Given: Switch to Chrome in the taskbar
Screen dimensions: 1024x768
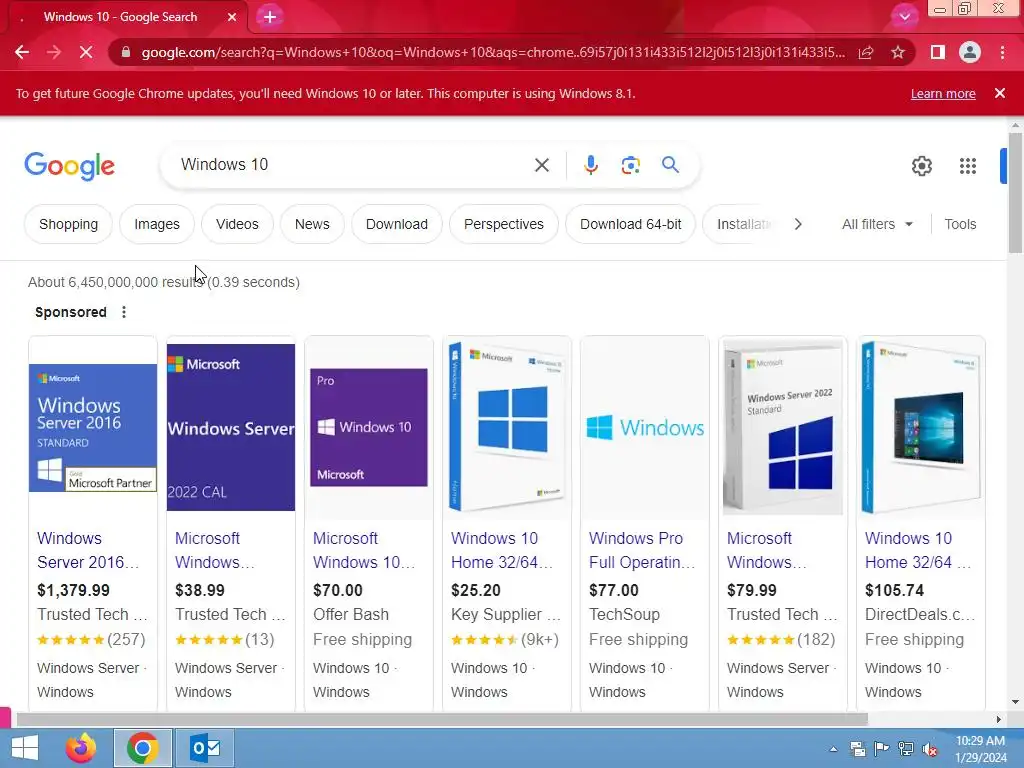Looking at the screenshot, I should tap(143, 748).
